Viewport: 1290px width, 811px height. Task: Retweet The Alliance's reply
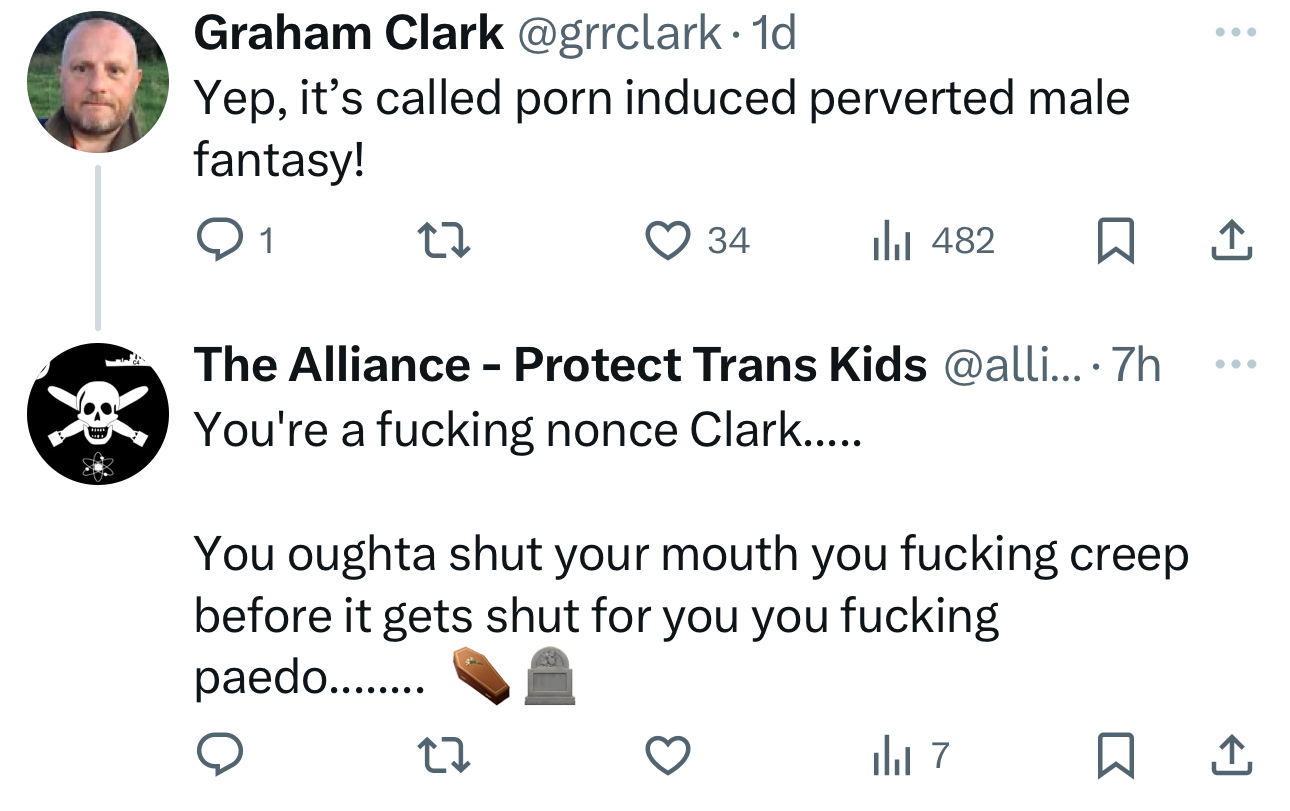pos(442,757)
